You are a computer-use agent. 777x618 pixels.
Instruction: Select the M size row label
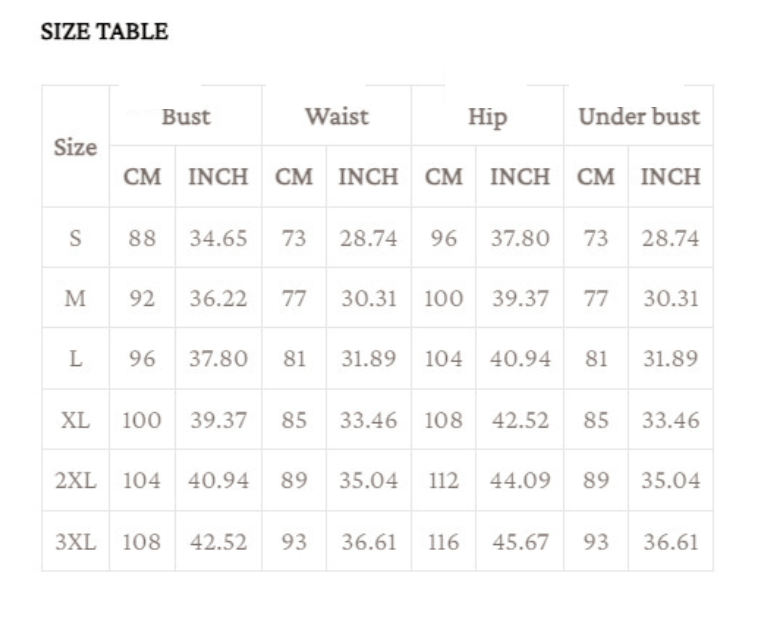[x=75, y=298]
